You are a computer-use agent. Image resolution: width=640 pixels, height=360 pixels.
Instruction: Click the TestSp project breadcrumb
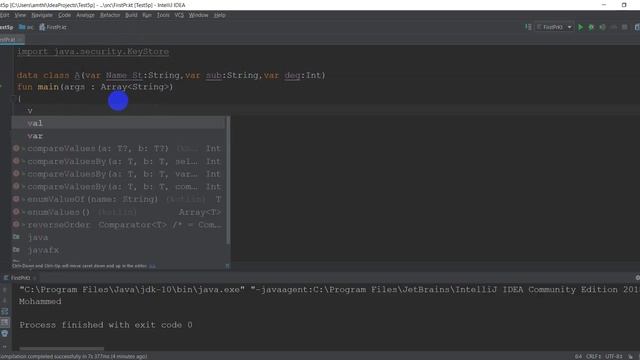coord(7,27)
